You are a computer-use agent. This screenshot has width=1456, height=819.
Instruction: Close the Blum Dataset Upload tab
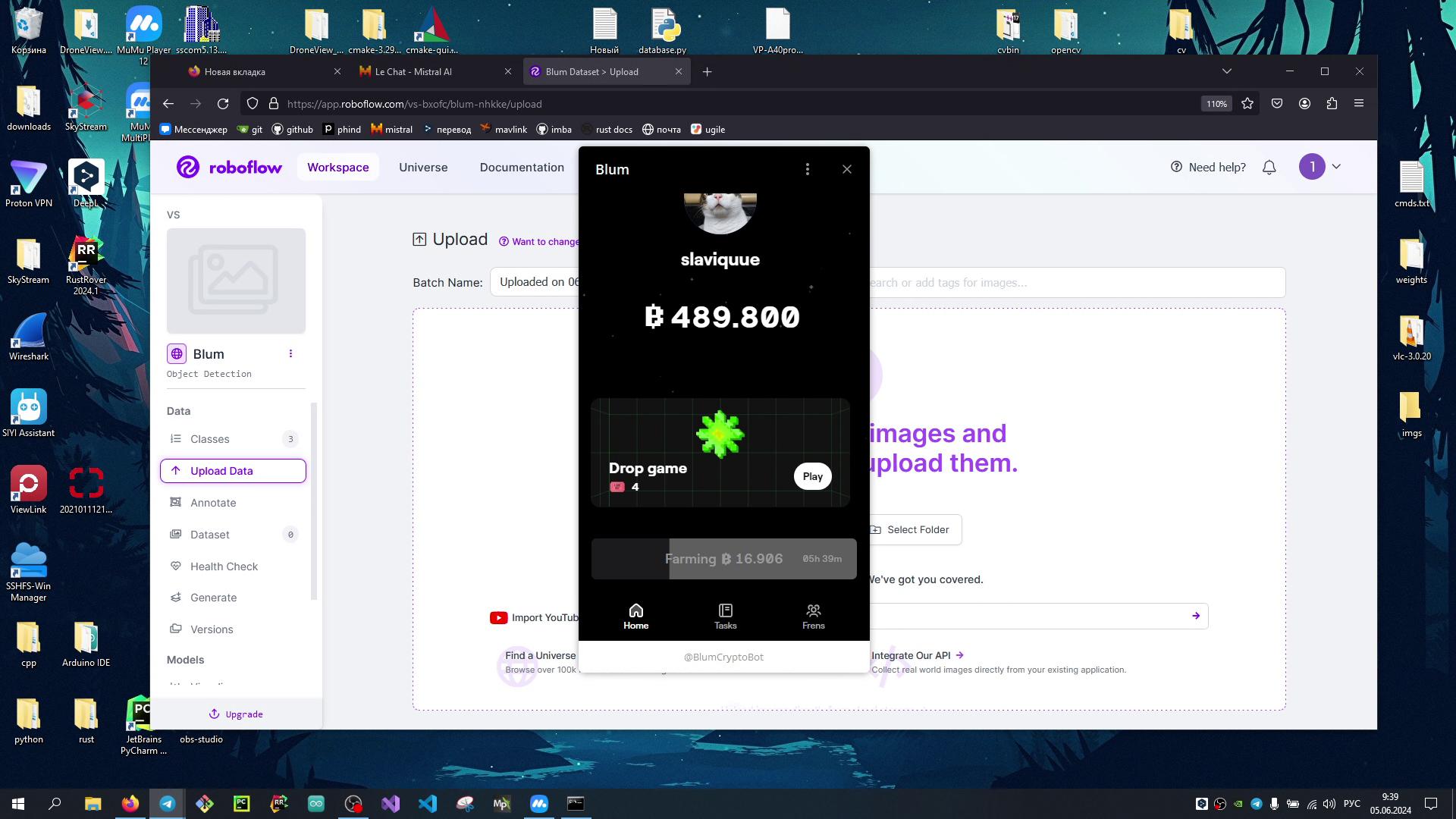(x=679, y=71)
